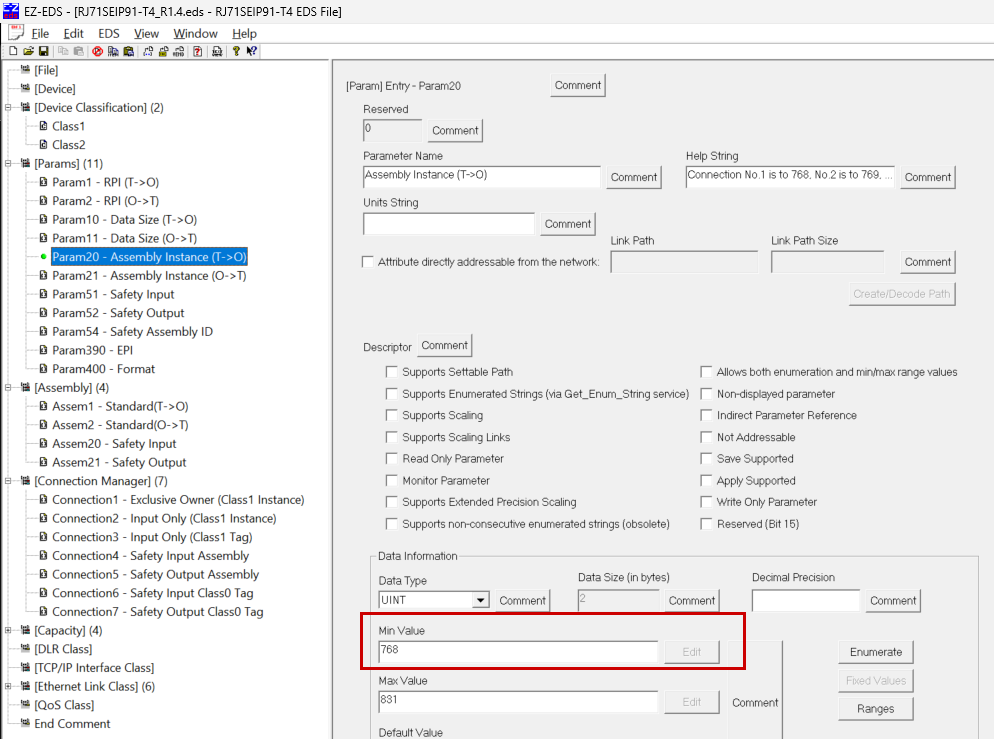This screenshot has height=739, width=994.
Task: Enable Supports Settable Path checkbox
Action: [392, 371]
